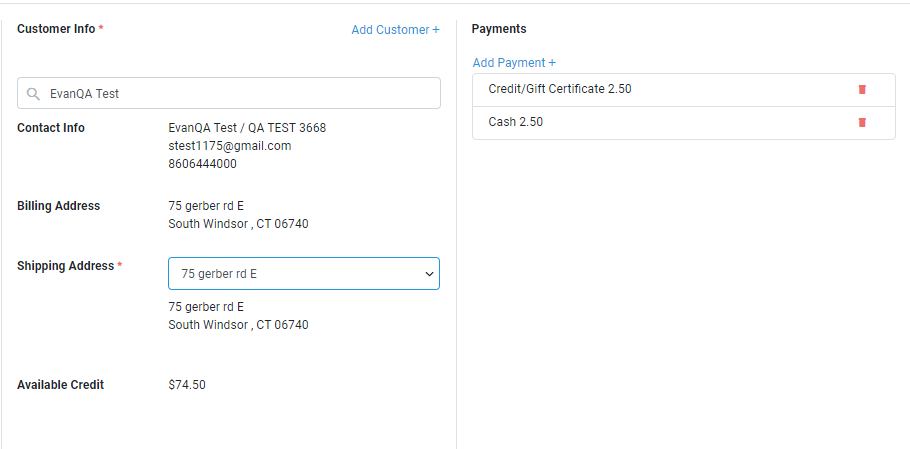Screen dimensions: 910x449
Task: Click the Available Credit label
Action: [60, 385]
